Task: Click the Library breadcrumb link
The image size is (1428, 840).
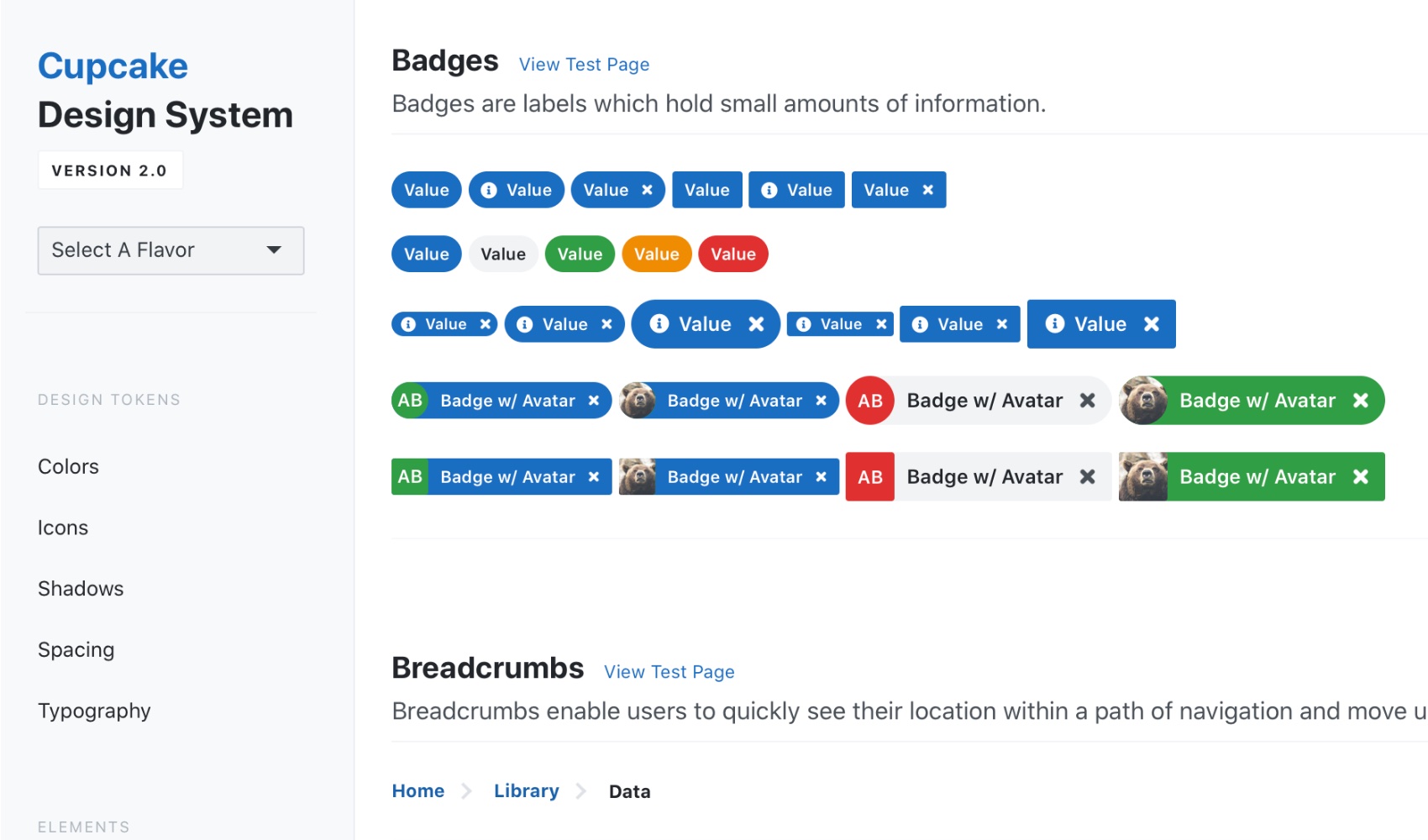Action: [526, 791]
